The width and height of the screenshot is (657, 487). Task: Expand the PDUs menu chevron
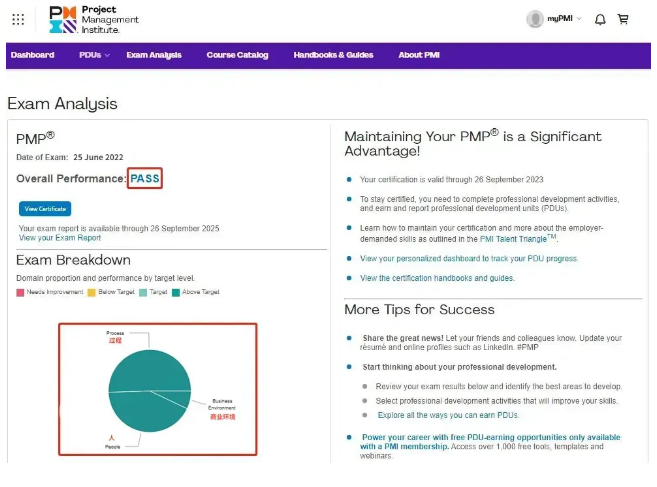click(107, 55)
